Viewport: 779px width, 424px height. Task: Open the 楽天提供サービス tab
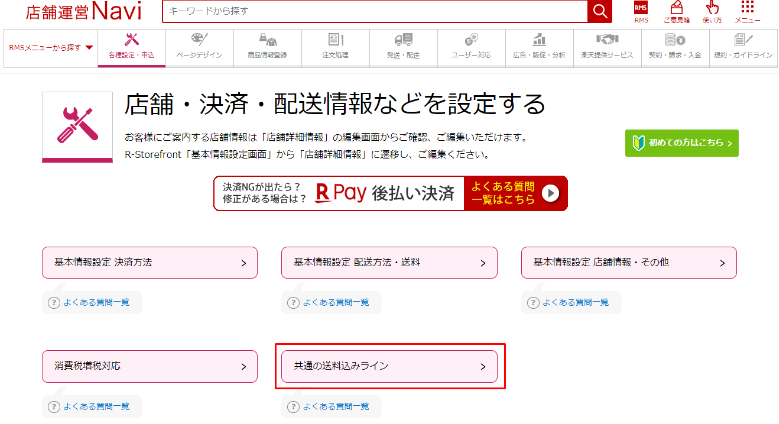608,48
